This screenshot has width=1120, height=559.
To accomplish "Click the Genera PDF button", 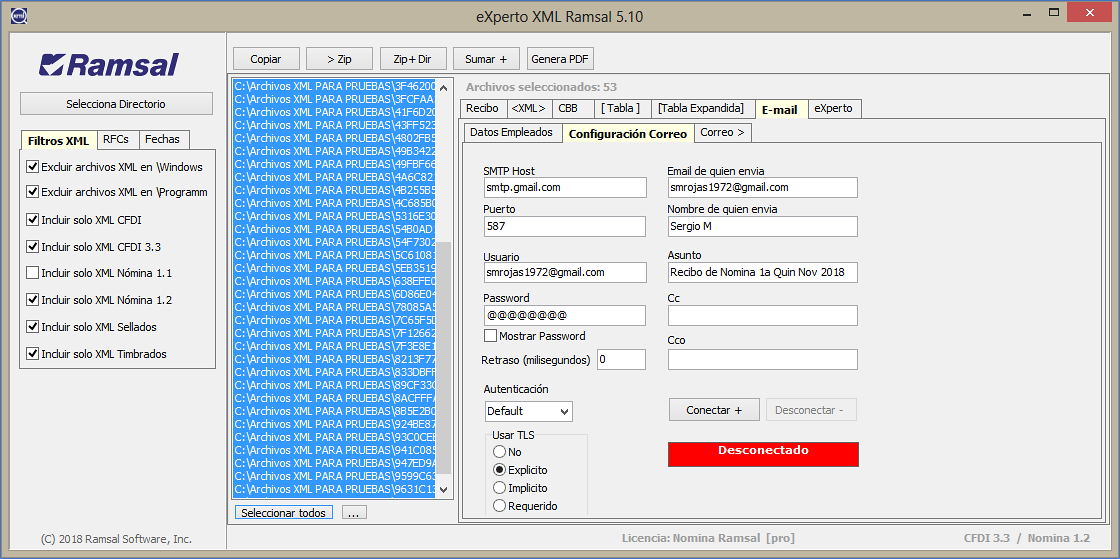I will coord(560,59).
